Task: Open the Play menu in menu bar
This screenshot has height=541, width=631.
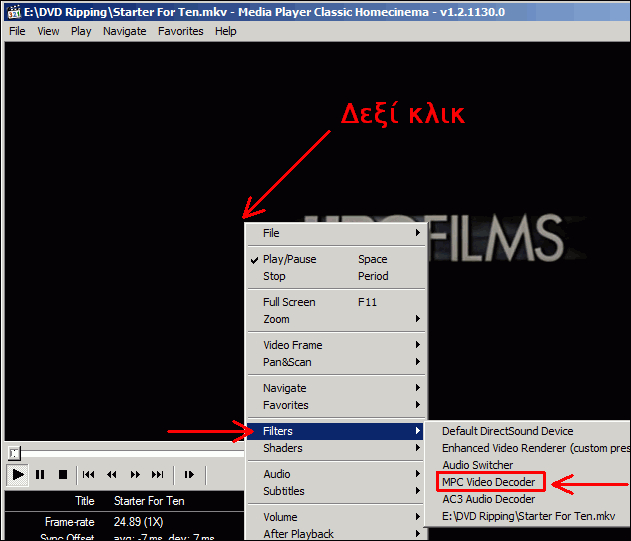Action: click(x=81, y=31)
